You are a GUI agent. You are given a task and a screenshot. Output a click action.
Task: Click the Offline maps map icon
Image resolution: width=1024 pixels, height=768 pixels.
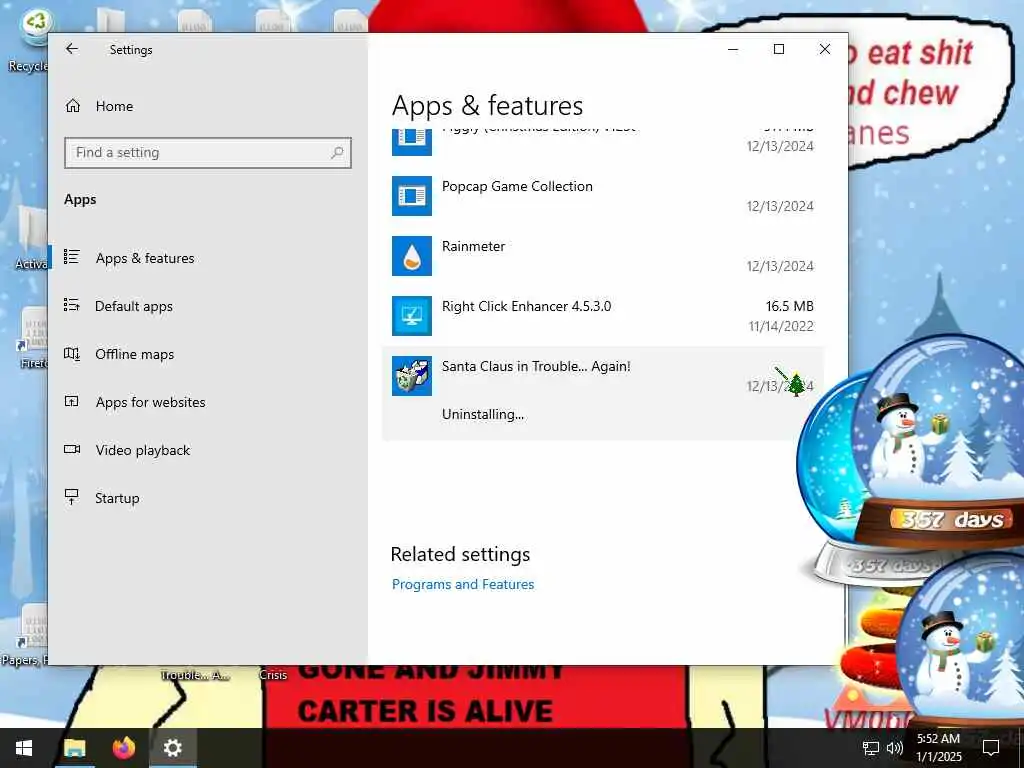(72, 353)
